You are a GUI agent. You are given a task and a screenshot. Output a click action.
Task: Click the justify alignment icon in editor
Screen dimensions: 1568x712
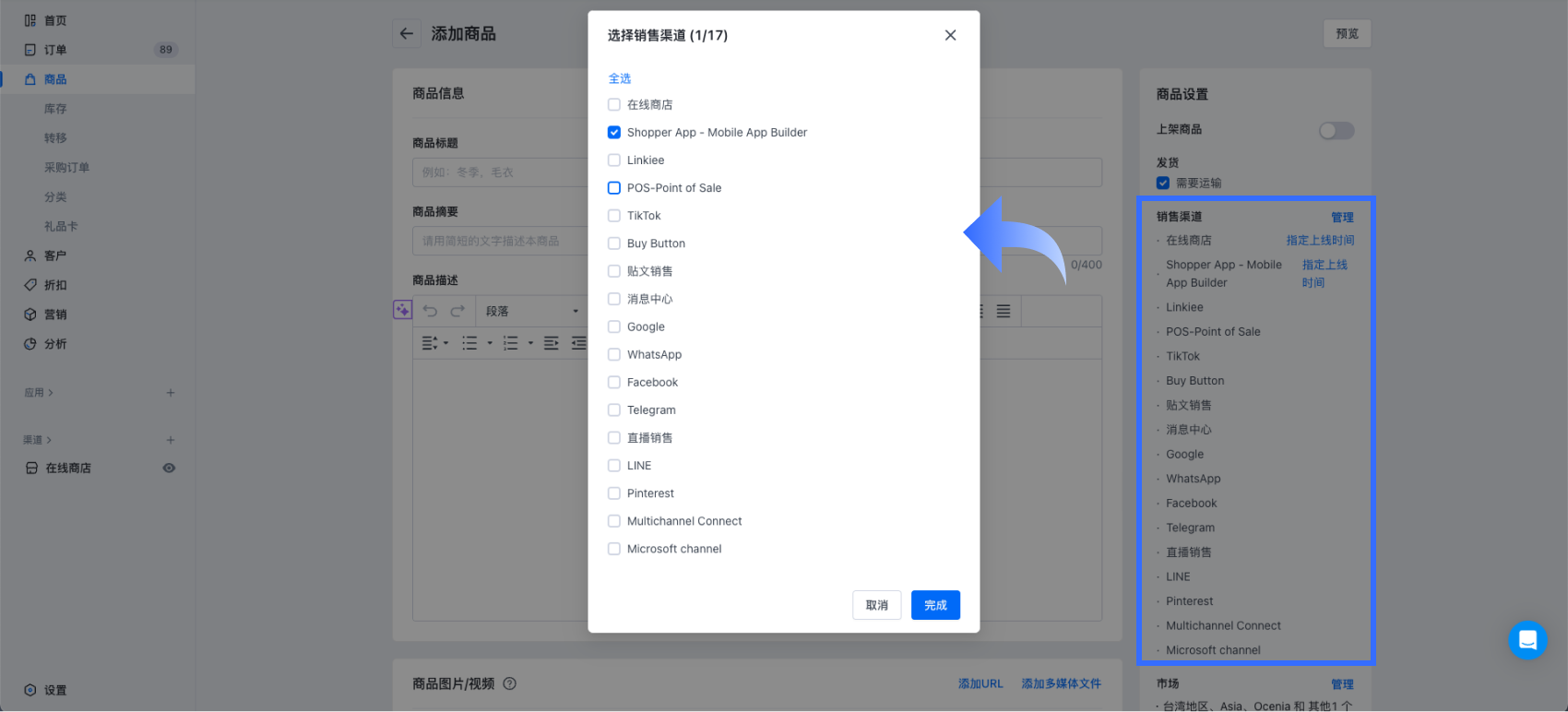[x=1004, y=312]
